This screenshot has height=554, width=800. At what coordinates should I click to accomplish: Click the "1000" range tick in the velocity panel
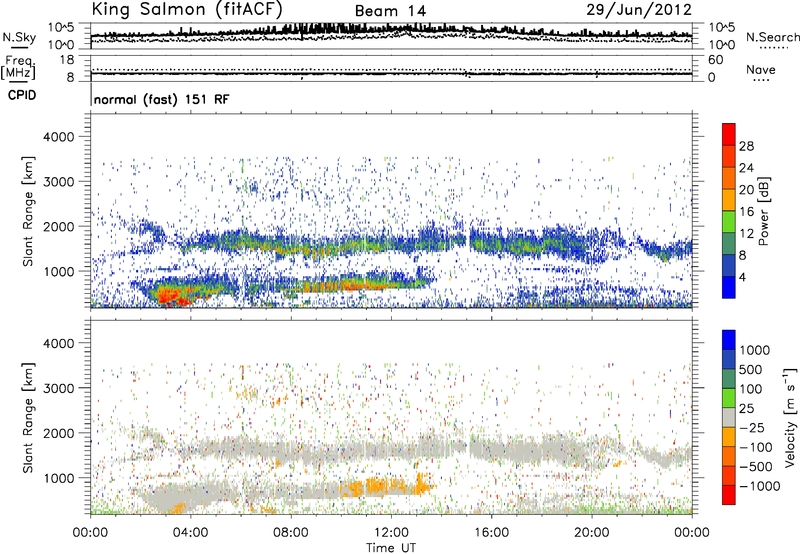tap(58, 478)
